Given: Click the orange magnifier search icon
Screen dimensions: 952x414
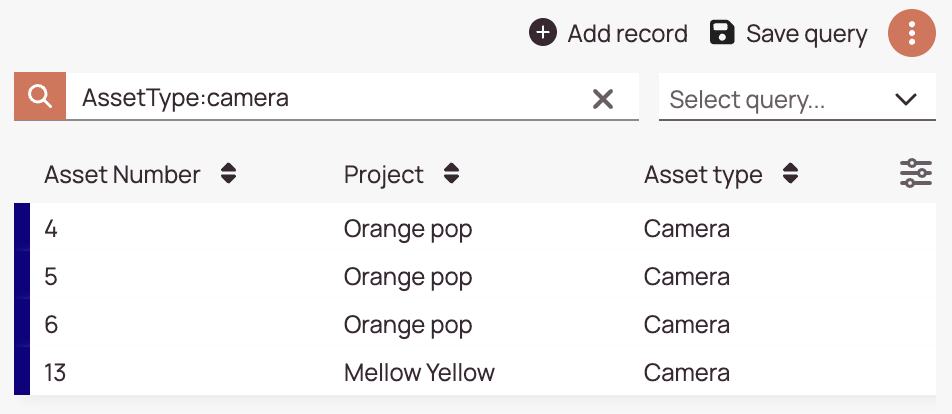Looking at the screenshot, I should pyautogui.click(x=40, y=96).
